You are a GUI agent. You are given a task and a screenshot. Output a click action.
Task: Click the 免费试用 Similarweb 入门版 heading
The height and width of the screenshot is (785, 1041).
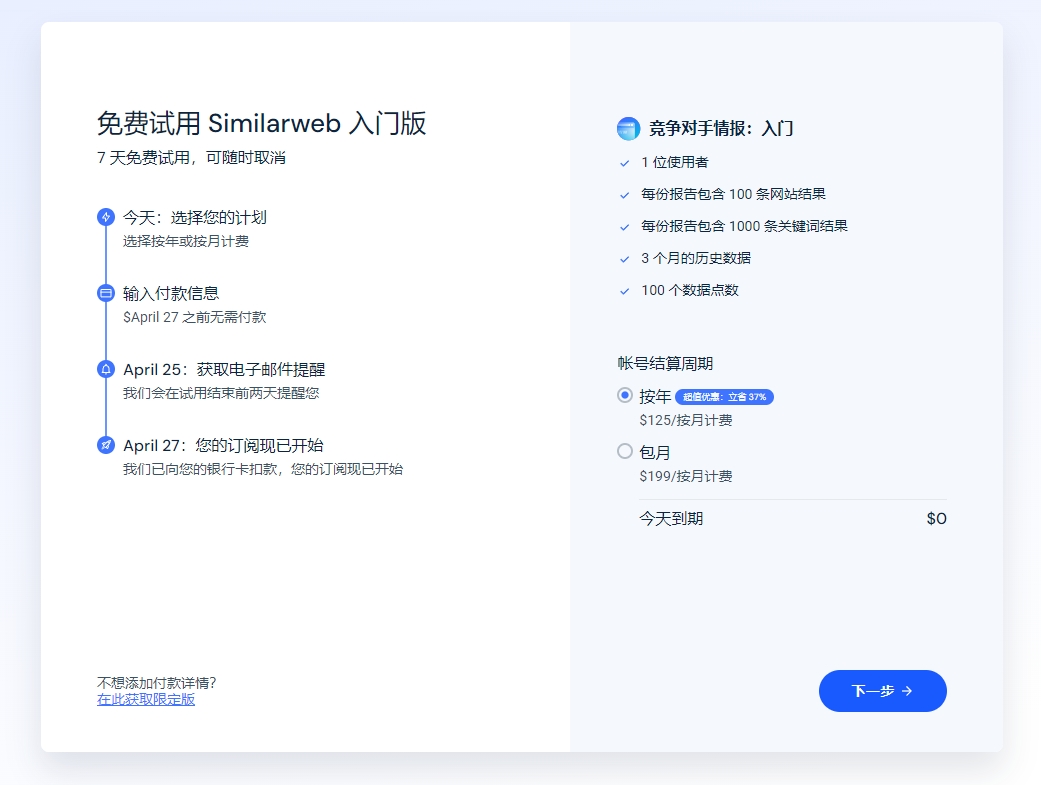[x=262, y=124]
